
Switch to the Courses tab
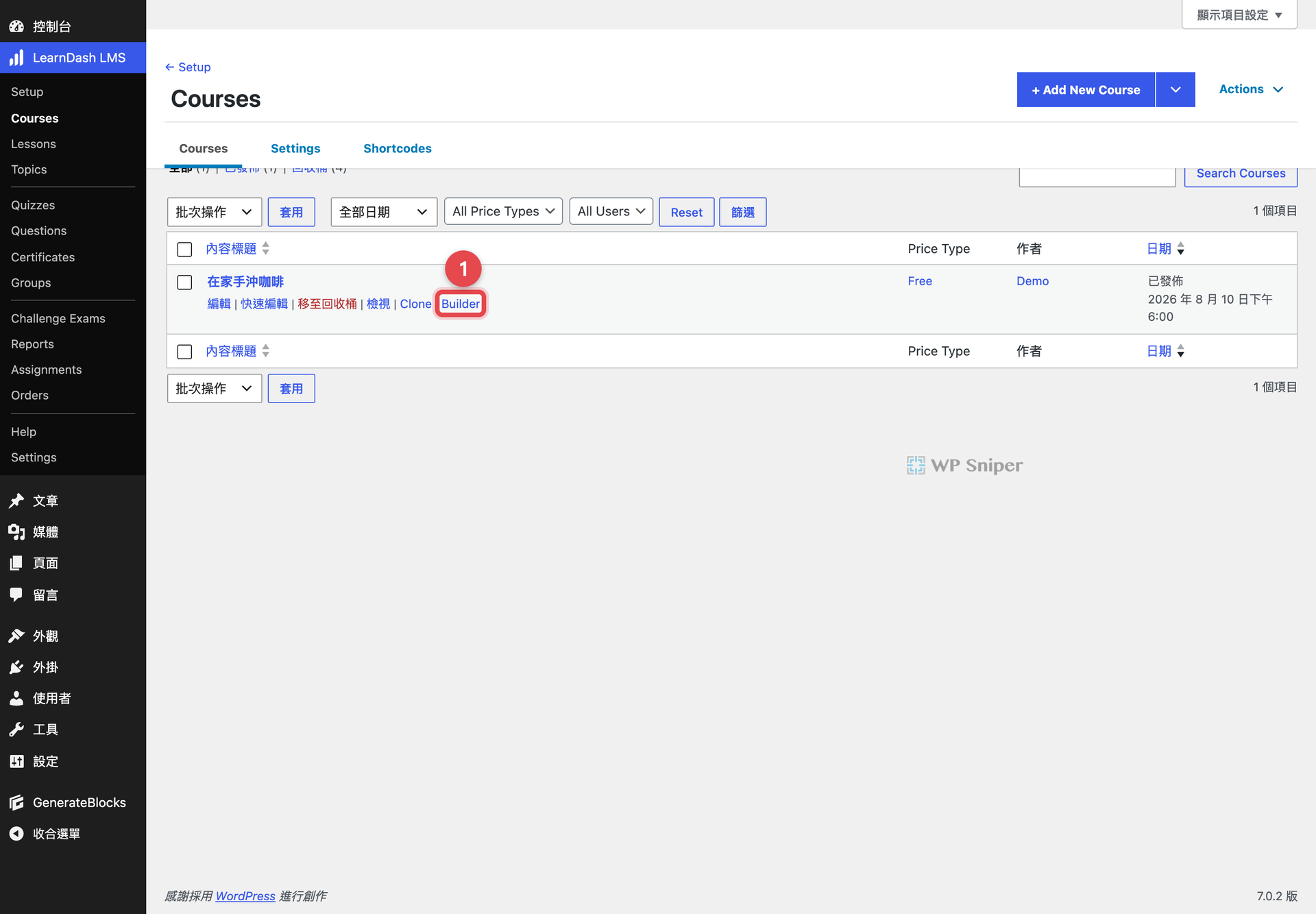click(204, 148)
